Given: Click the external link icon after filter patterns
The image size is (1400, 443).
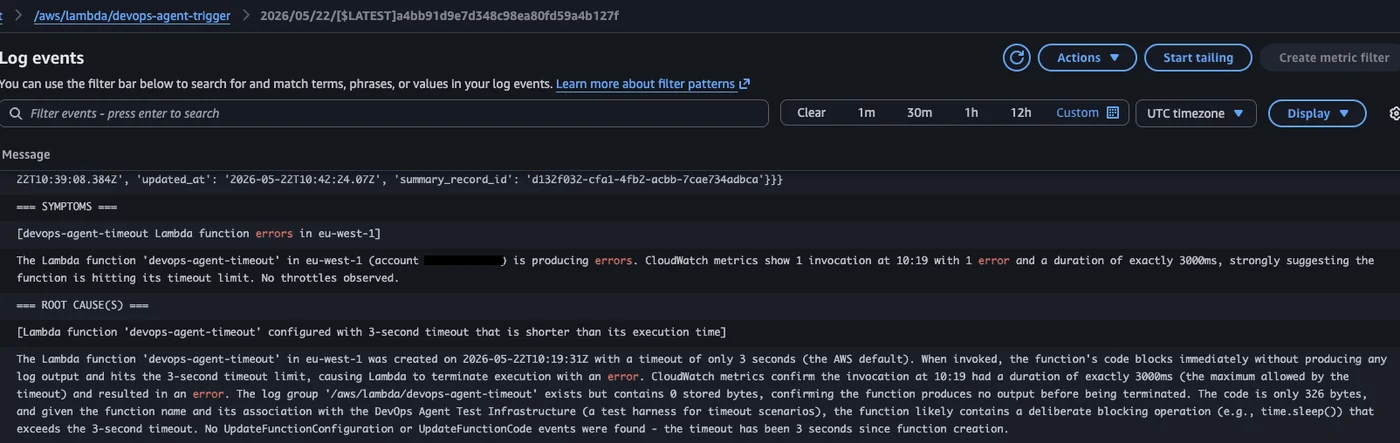Looking at the screenshot, I should click(744, 84).
